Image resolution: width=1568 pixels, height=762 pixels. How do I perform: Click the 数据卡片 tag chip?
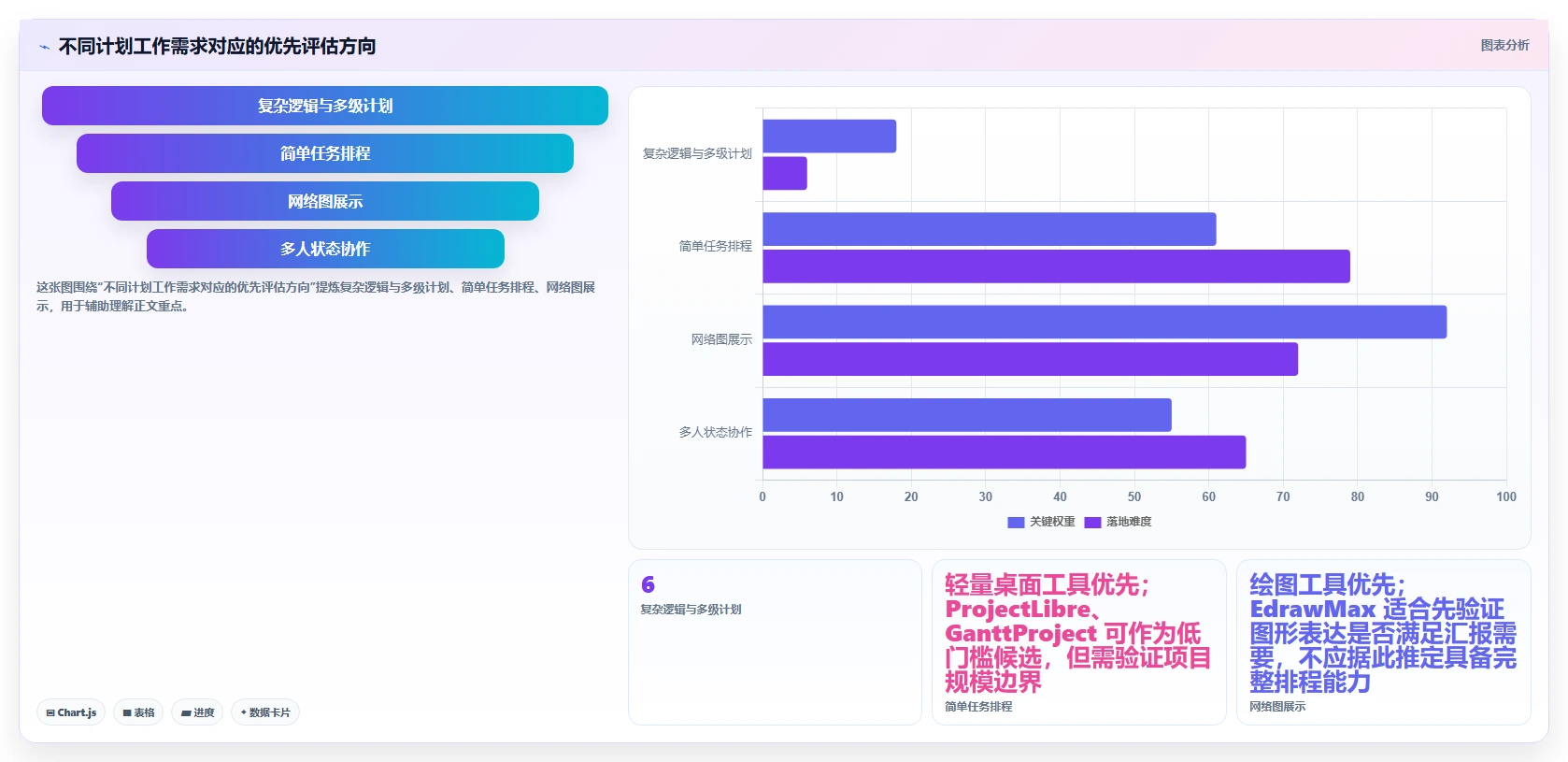click(265, 712)
